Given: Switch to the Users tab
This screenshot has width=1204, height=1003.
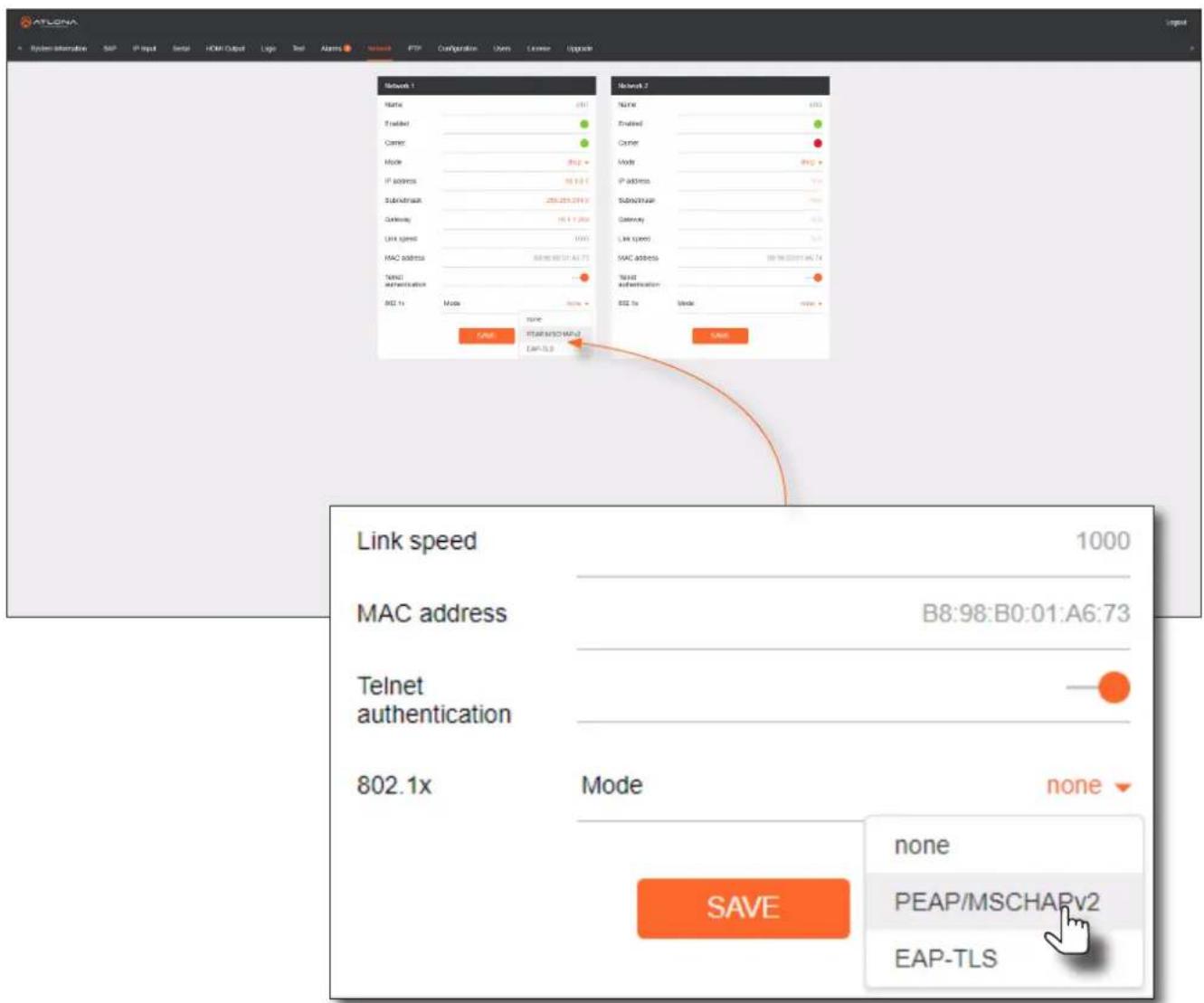Looking at the screenshot, I should click(x=502, y=49).
